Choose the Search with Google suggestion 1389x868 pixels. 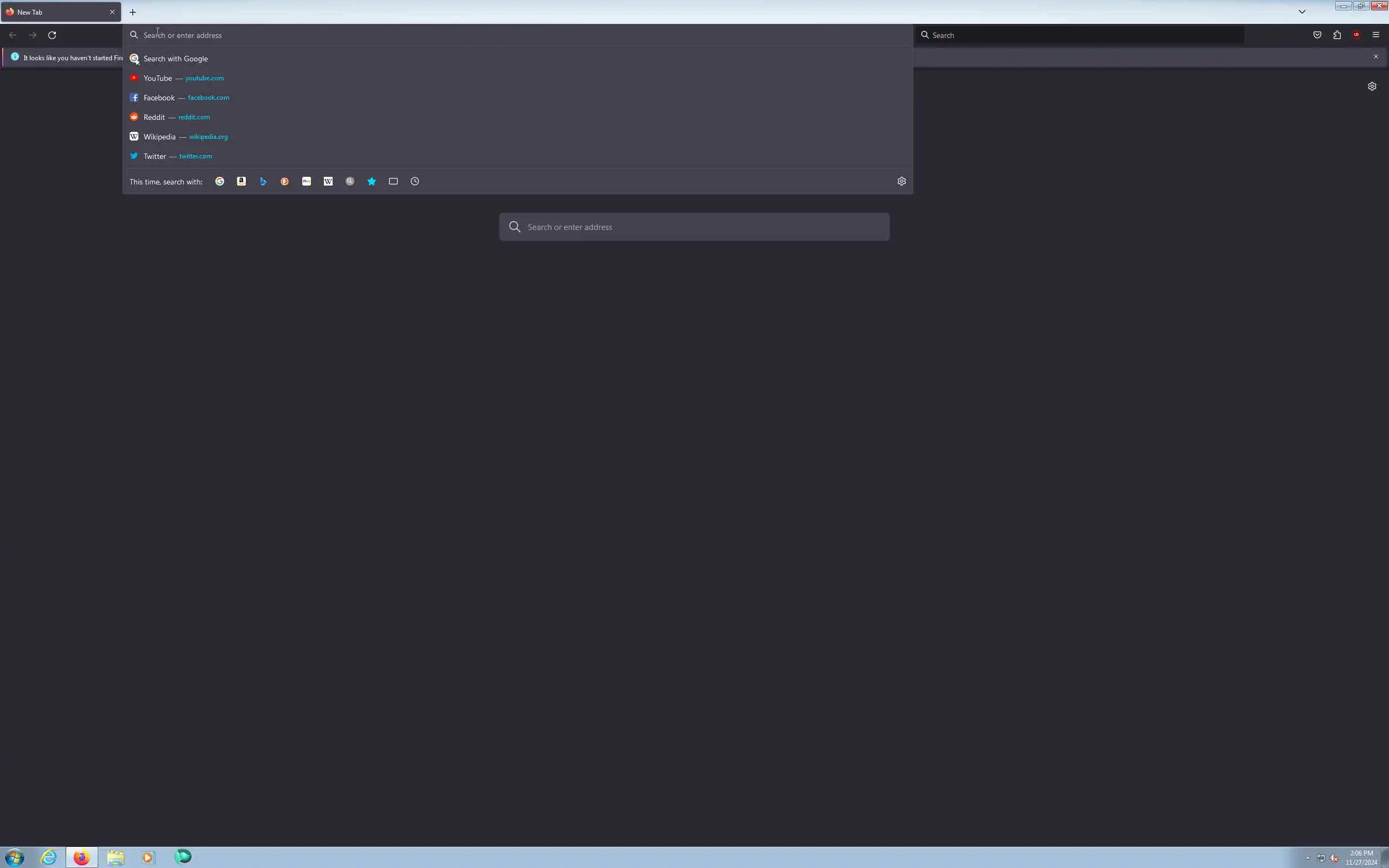tap(176, 59)
